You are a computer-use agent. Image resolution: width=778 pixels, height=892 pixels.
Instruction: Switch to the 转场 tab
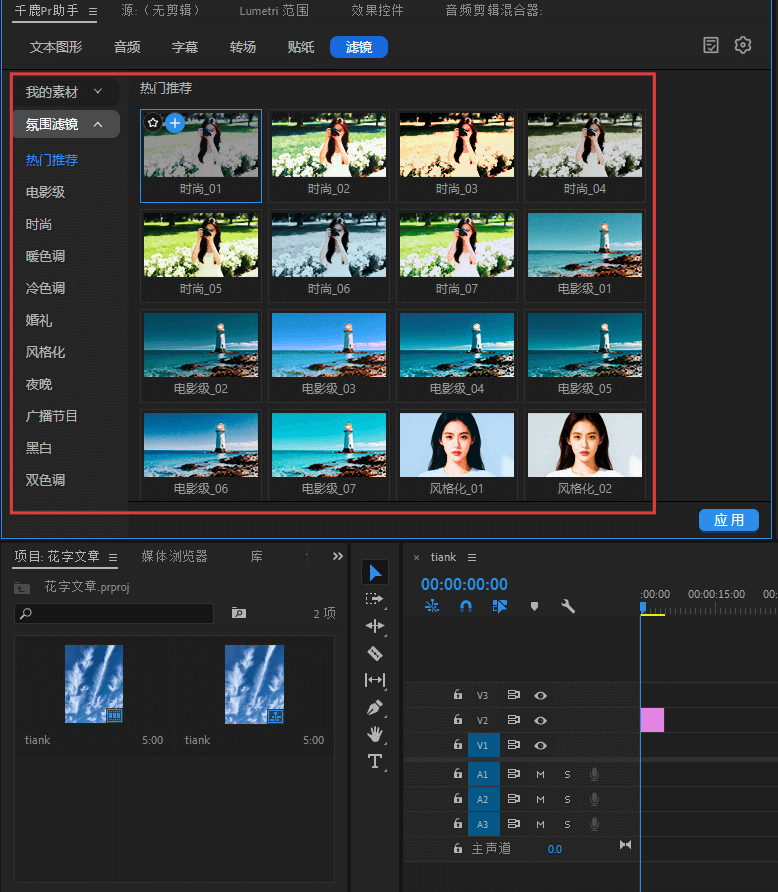(x=242, y=47)
